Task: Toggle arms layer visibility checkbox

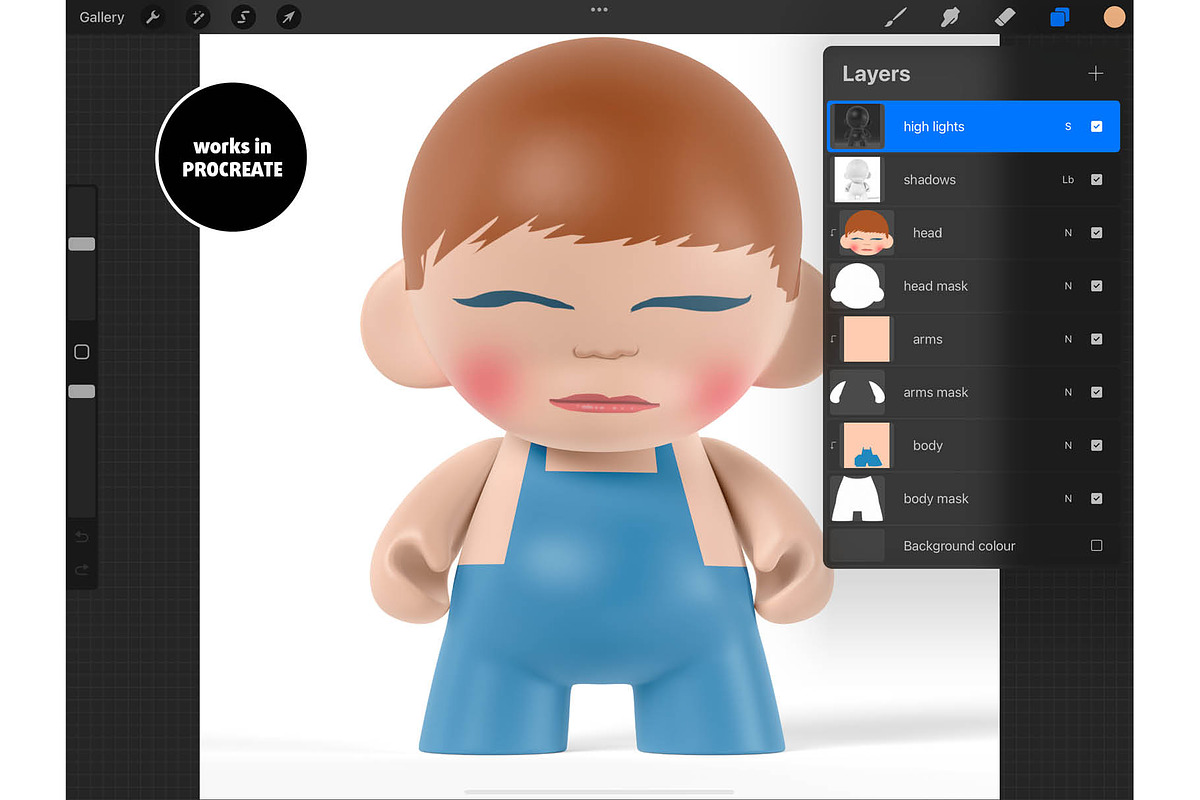Action: 1097,339
